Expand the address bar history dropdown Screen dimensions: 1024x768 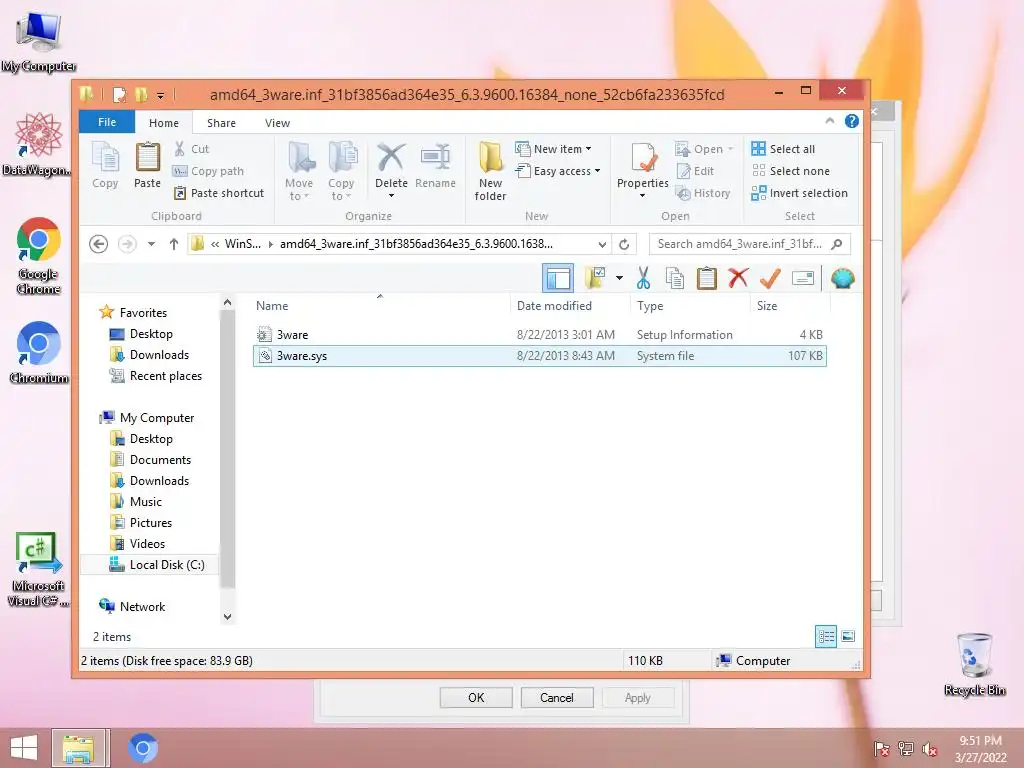tap(602, 244)
